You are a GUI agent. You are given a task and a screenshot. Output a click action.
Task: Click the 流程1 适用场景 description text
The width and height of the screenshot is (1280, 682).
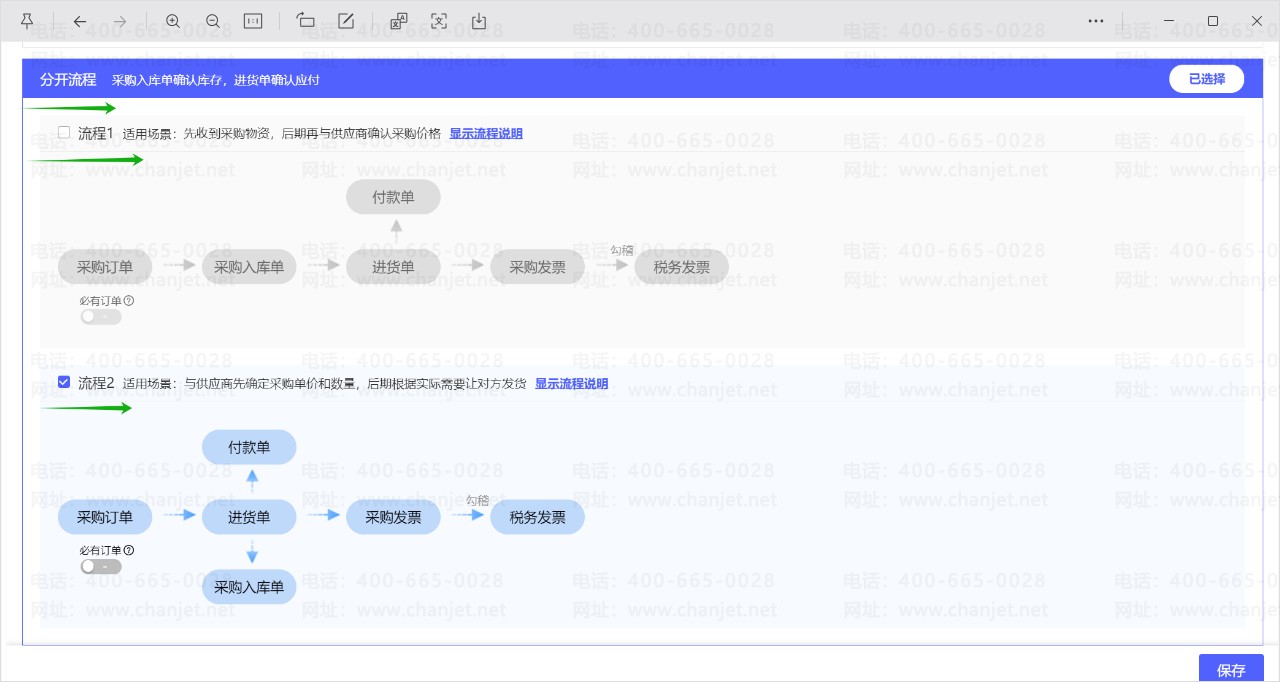tap(281, 133)
